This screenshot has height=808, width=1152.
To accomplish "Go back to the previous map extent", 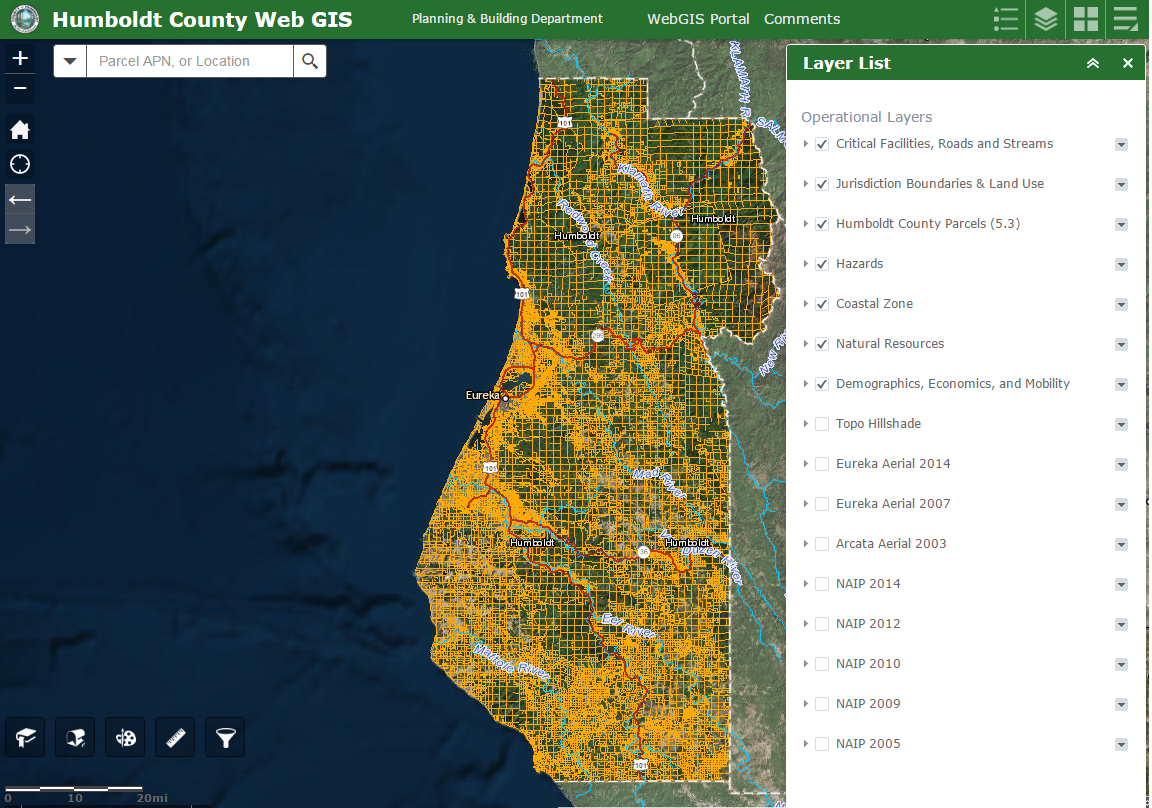I will (19, 199).
